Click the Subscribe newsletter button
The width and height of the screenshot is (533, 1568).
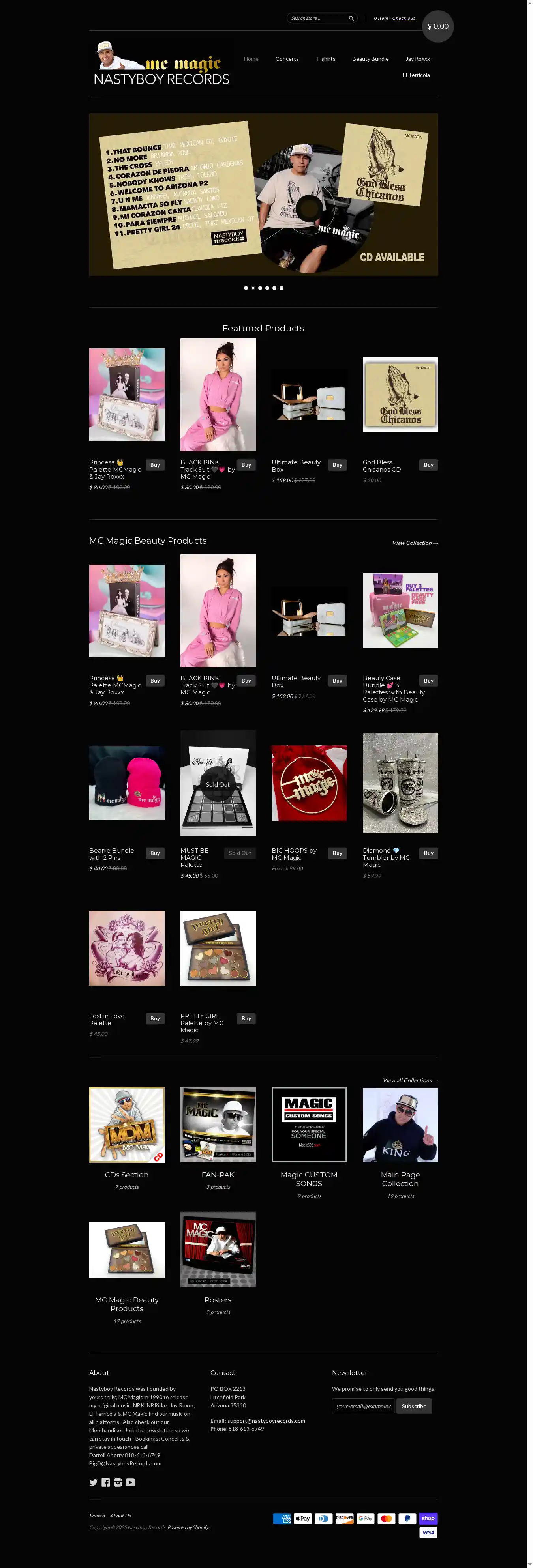tap(414, 1406)
